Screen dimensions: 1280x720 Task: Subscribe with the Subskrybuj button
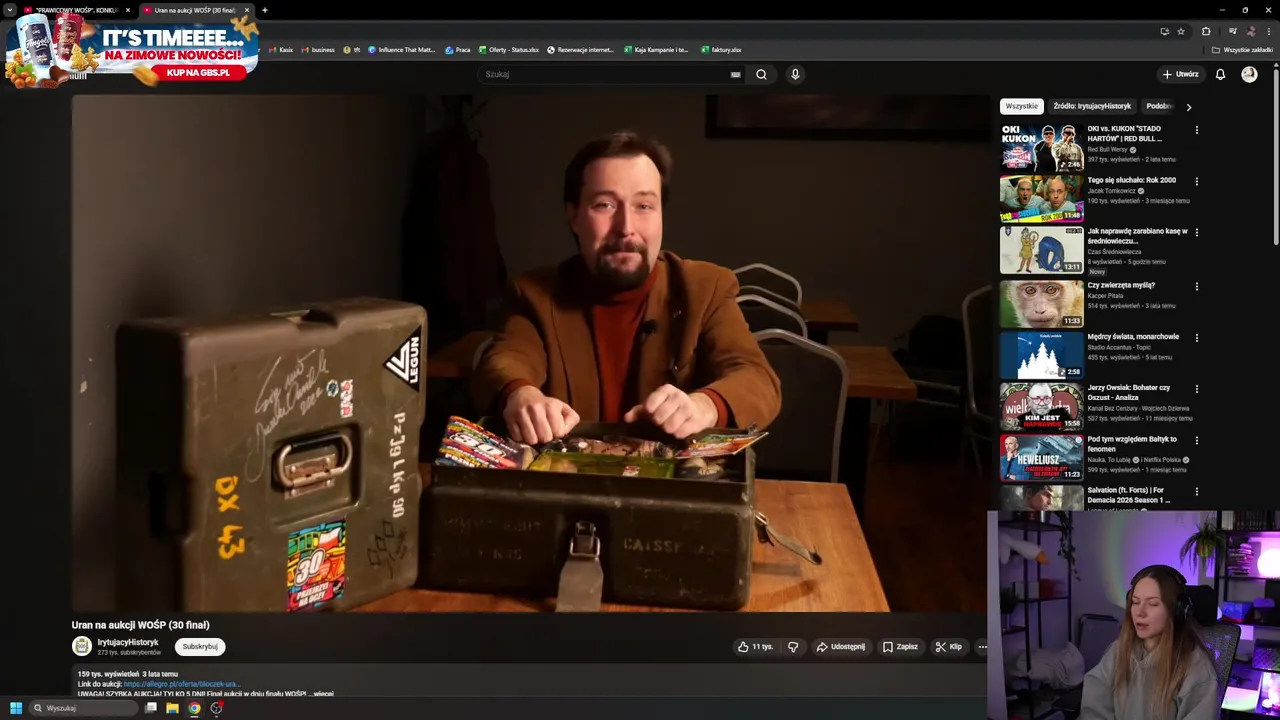point(200,647)
